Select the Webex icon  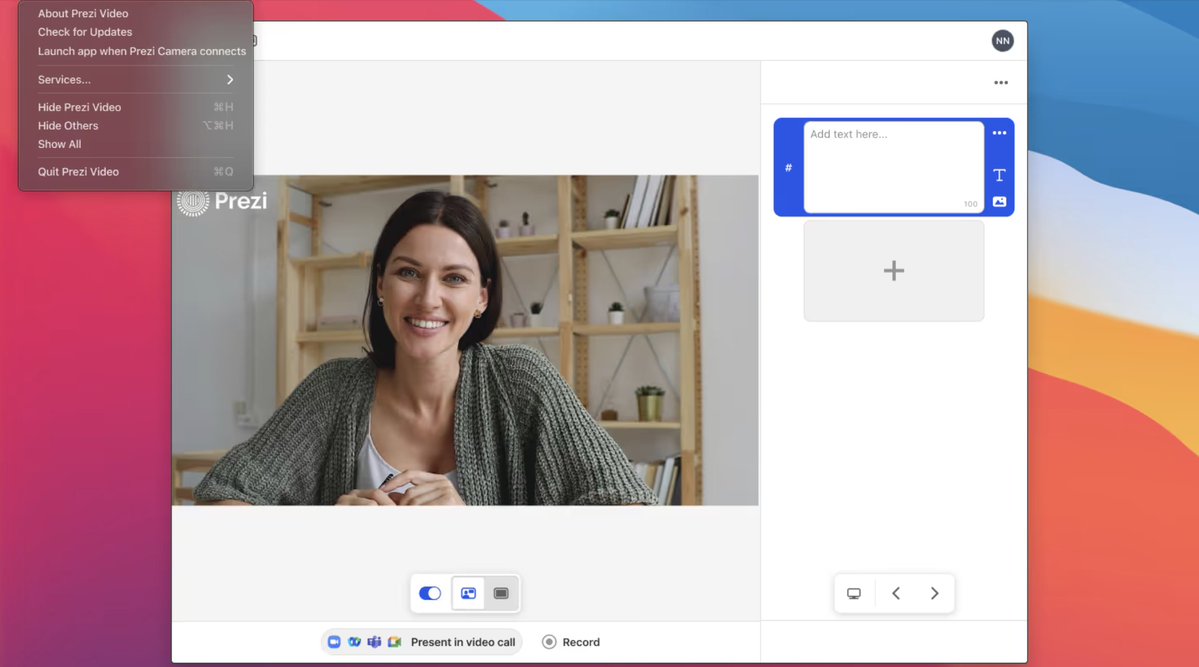click(355, 641)
